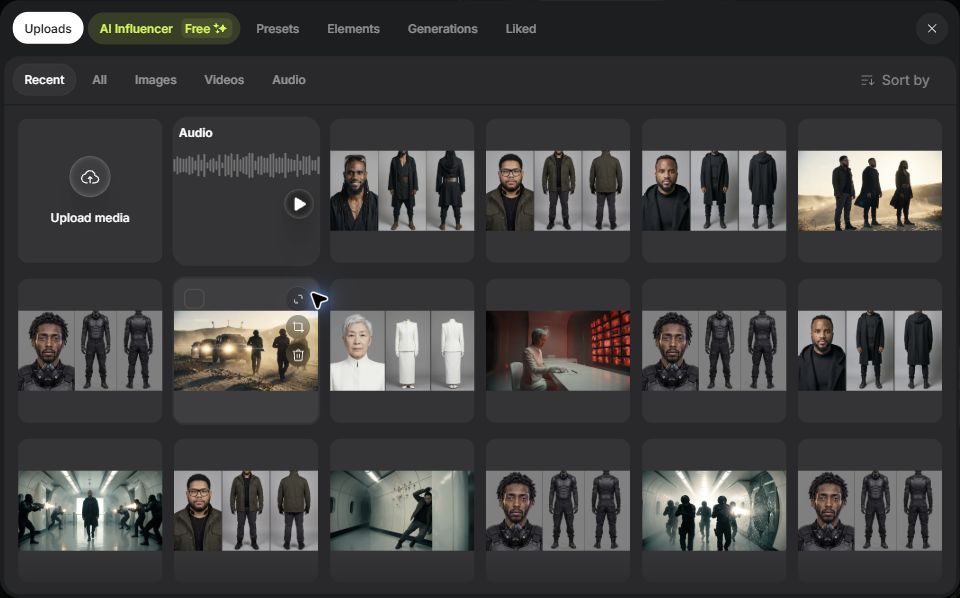Image resolution: width=960 pixels, height=598 pixels.
Task: Select the person crouching in white corridor image
Action: [x=402, y=510]
